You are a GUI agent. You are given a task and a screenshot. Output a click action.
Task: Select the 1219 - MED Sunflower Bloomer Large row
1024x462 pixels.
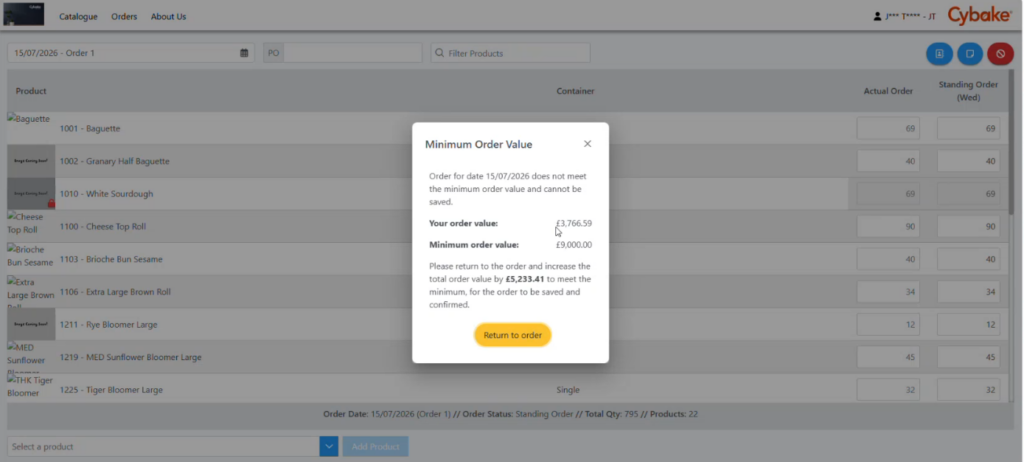507,357
